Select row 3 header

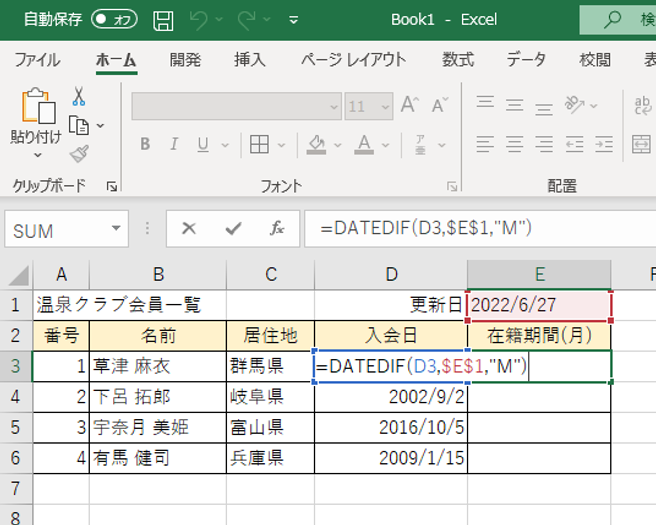16,366
